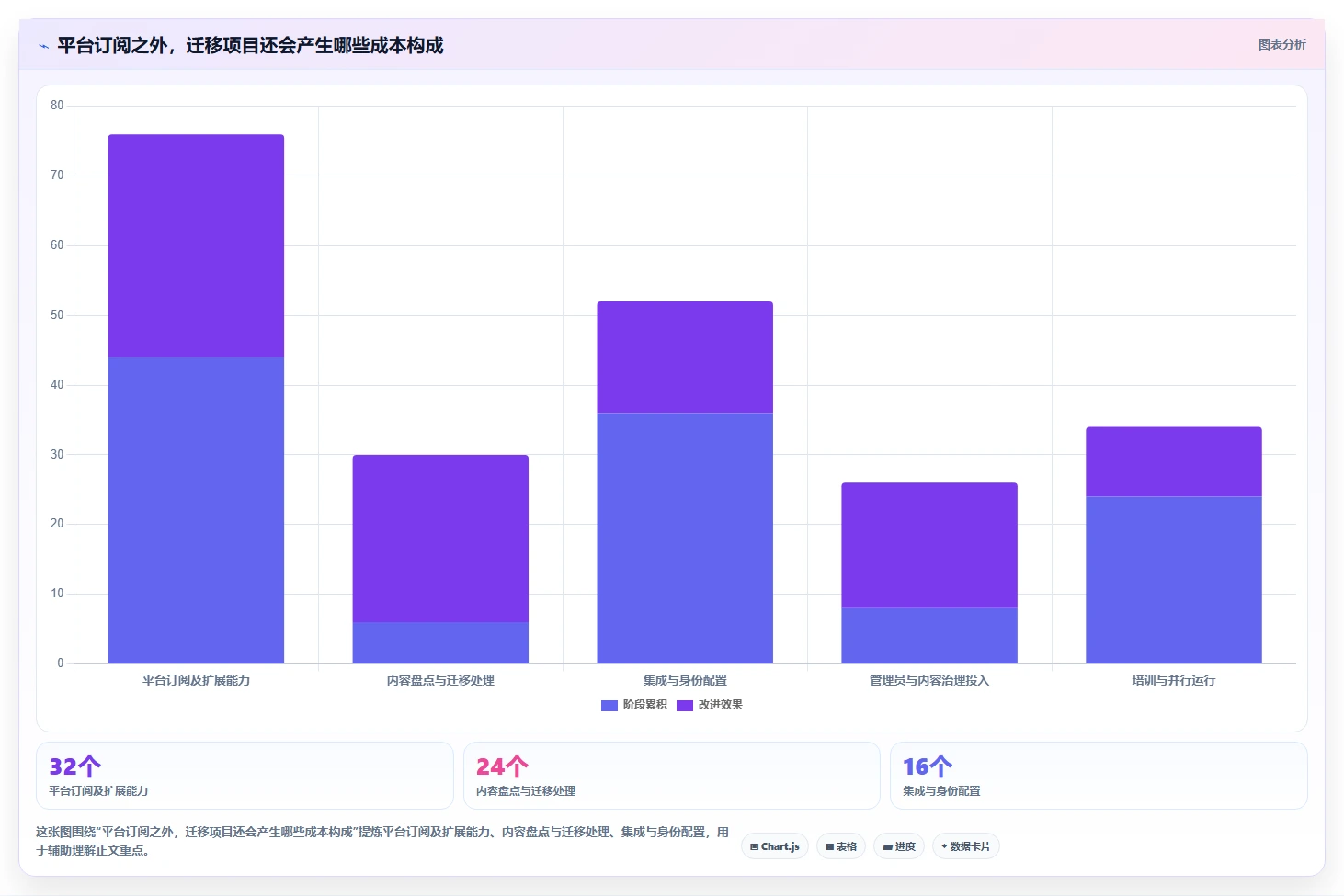
Task: Click the purple segment of 内容盘点与迁移处理 bar
Action: [x=440, y=539]
